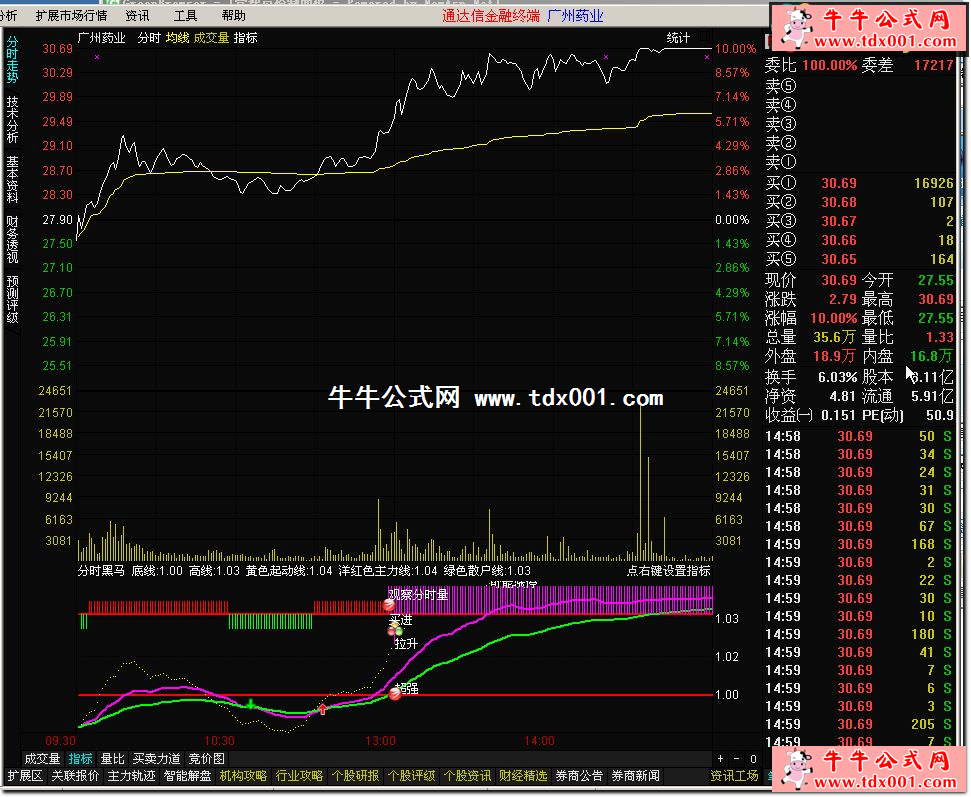Click the green down arrow on the indicator
This screenshot has width=971, height=797.
click(251, 703)
